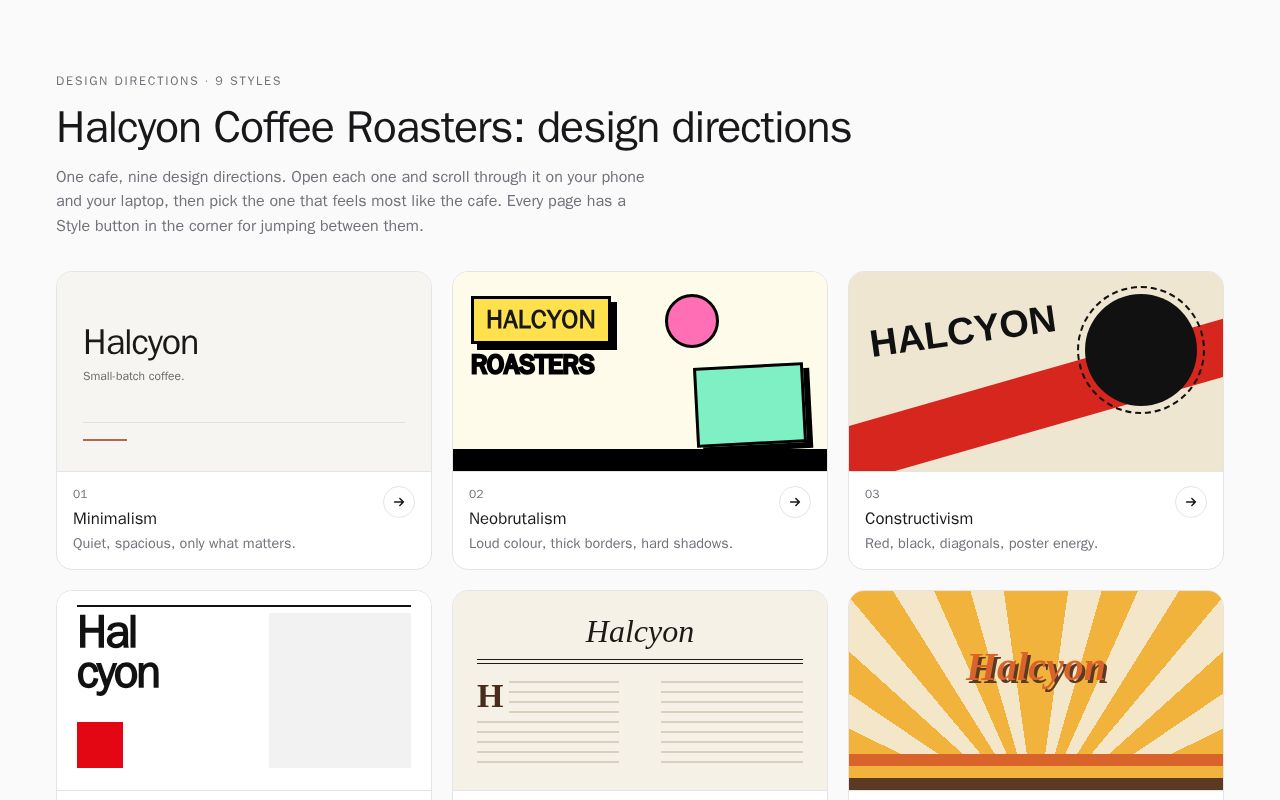Image resolution: width=1280 pixels, height=800 pixels.
Task: Open the editorial newspaper Halcyon thumbnail
Action: [640, 691]
